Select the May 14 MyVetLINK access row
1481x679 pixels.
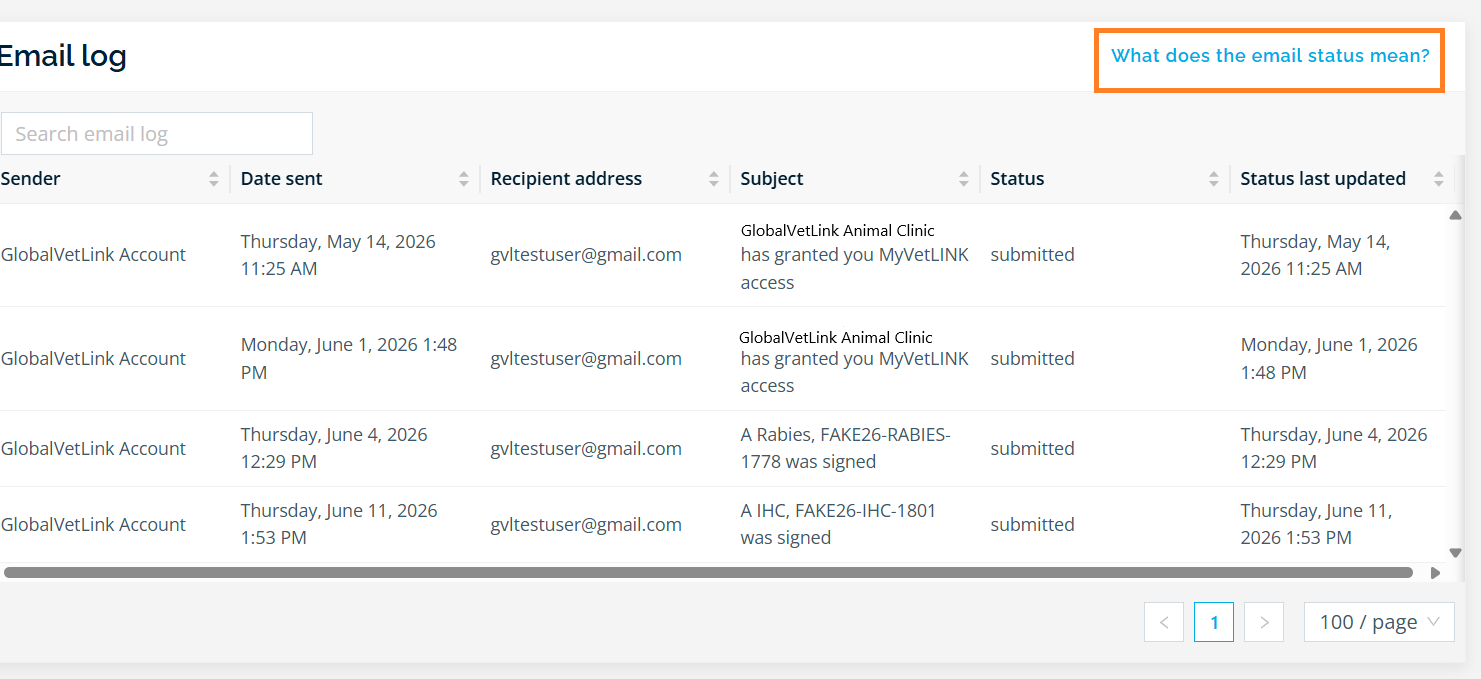pos(723,255)
